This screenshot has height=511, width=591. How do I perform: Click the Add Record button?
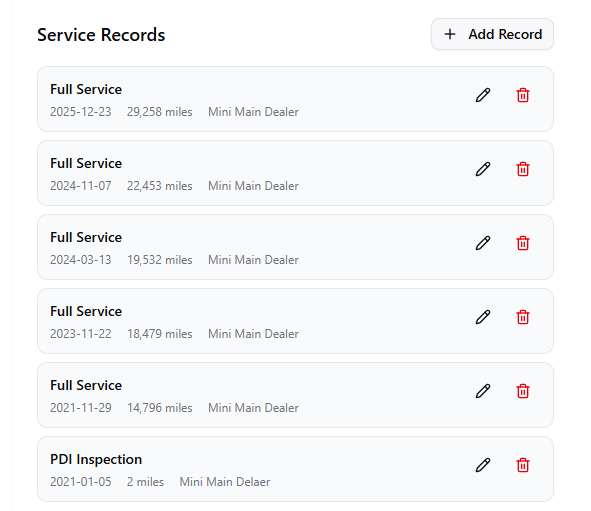(492, 34)
